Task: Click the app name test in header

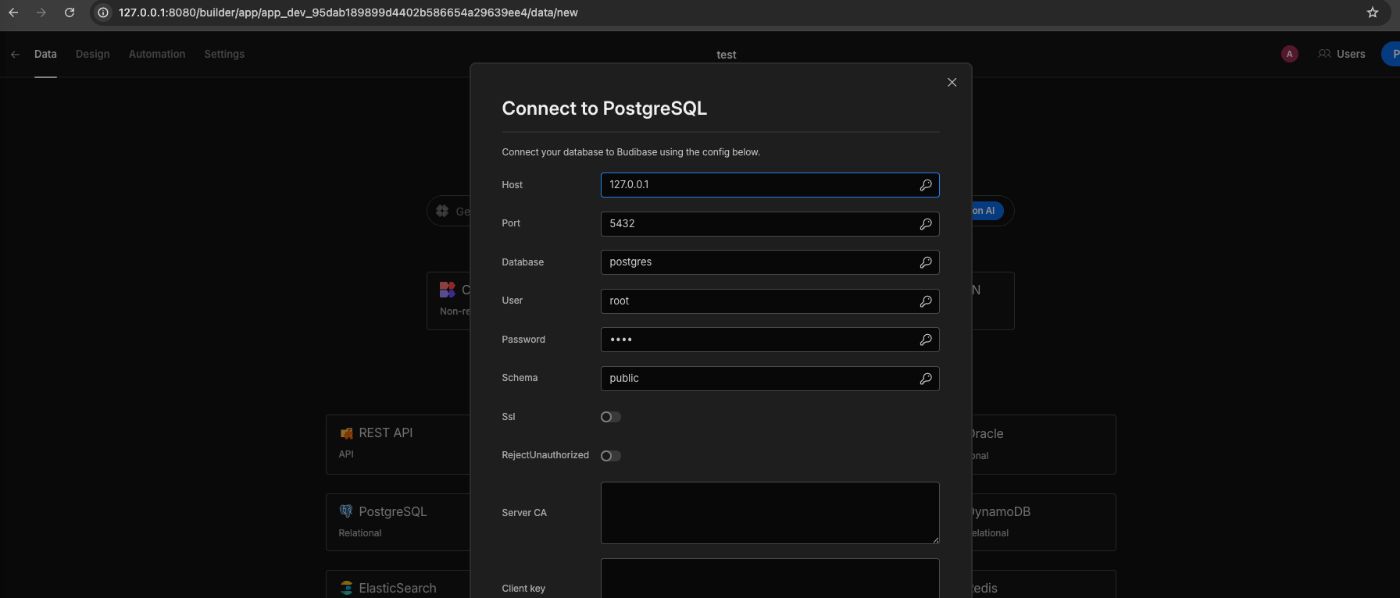Action: point(727,55)
